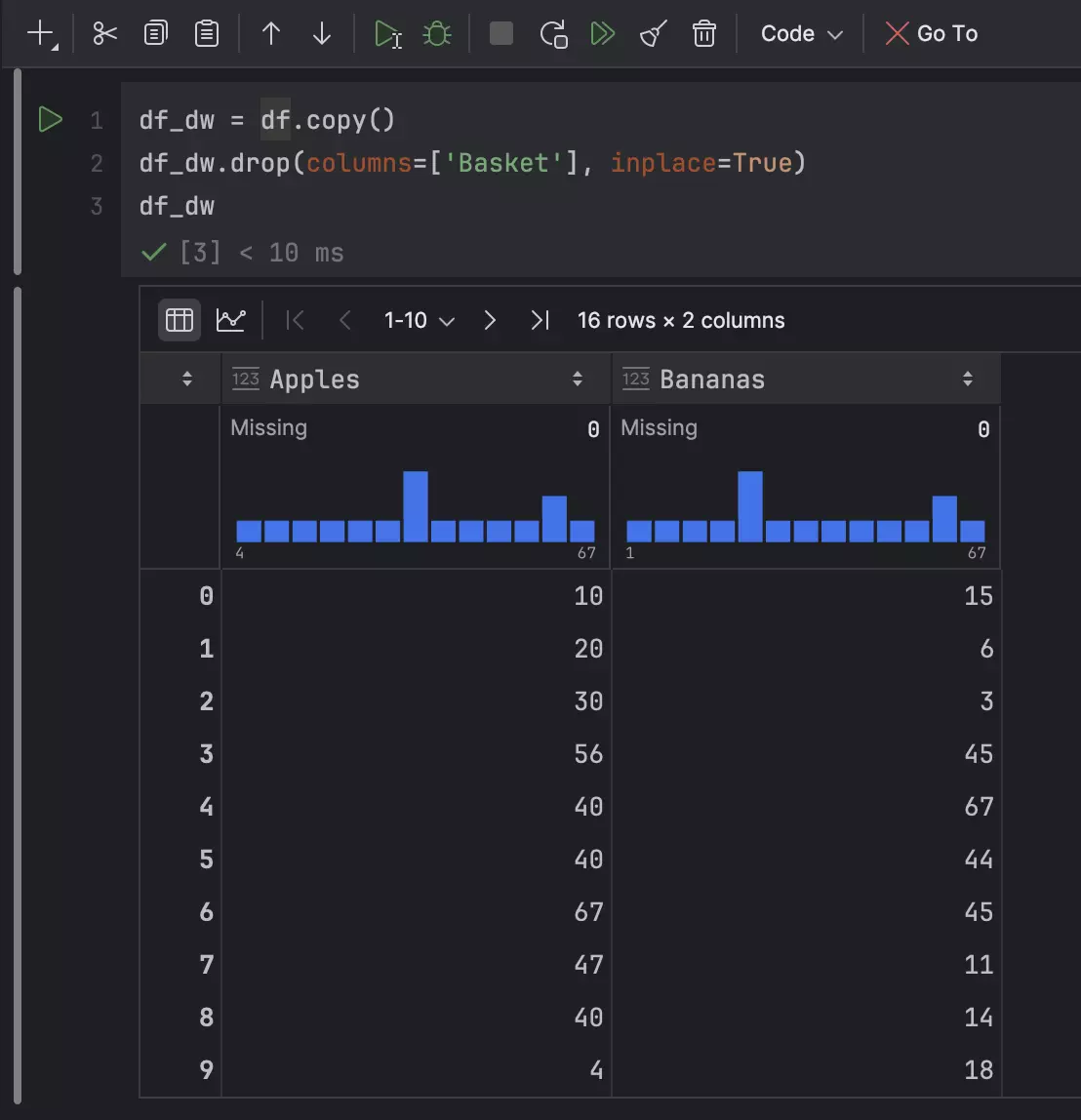Run the cell with the gutter play button
This screenshot has height=1120, width=1081.
coord(50,120)
